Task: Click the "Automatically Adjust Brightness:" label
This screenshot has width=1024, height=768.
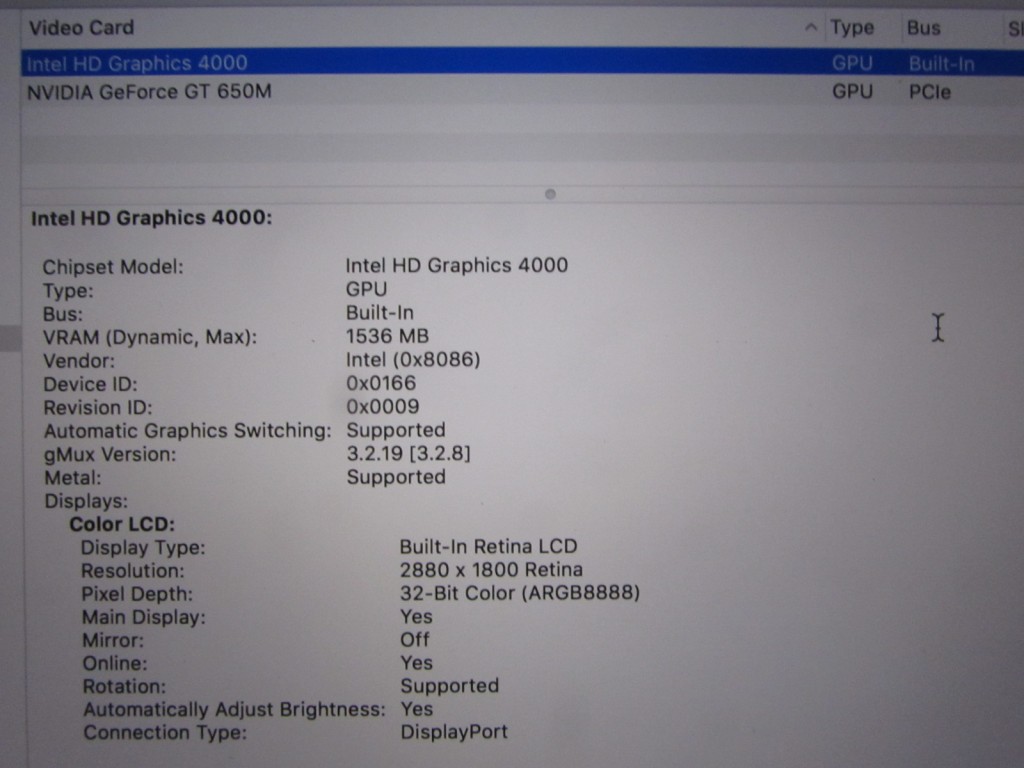Action: 234,710
